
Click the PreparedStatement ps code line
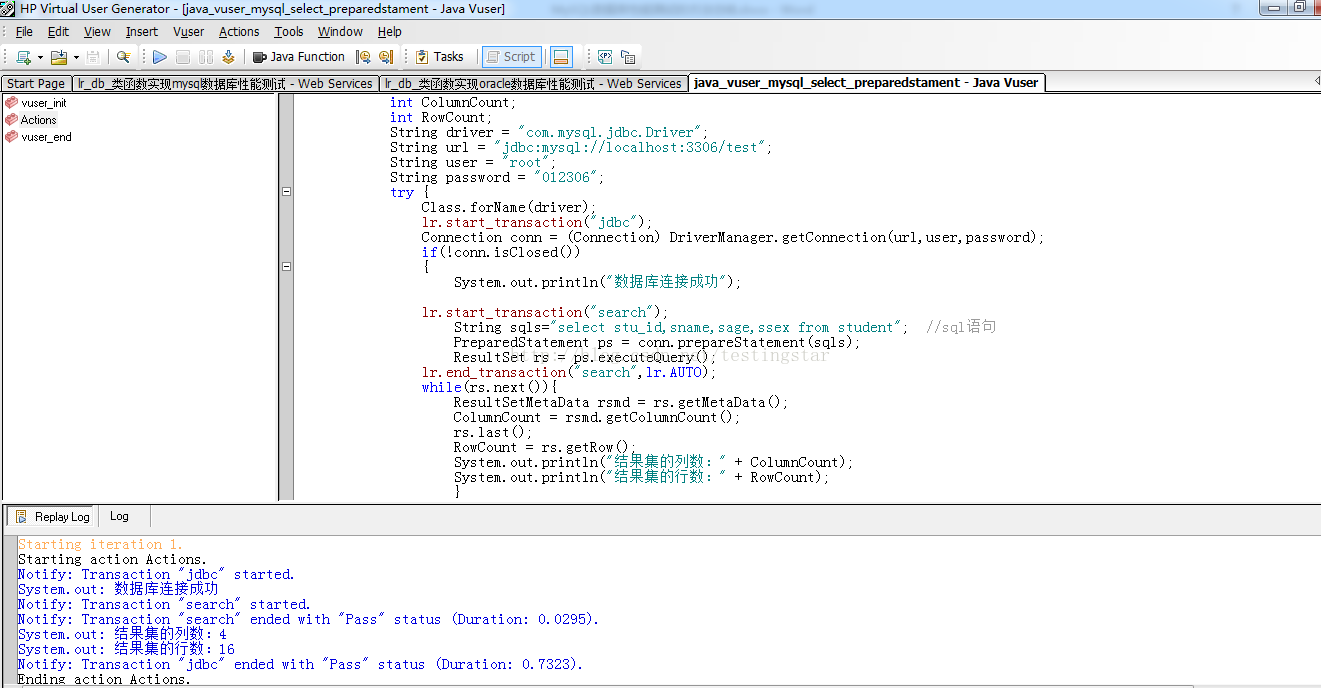[x=657, y=342]
